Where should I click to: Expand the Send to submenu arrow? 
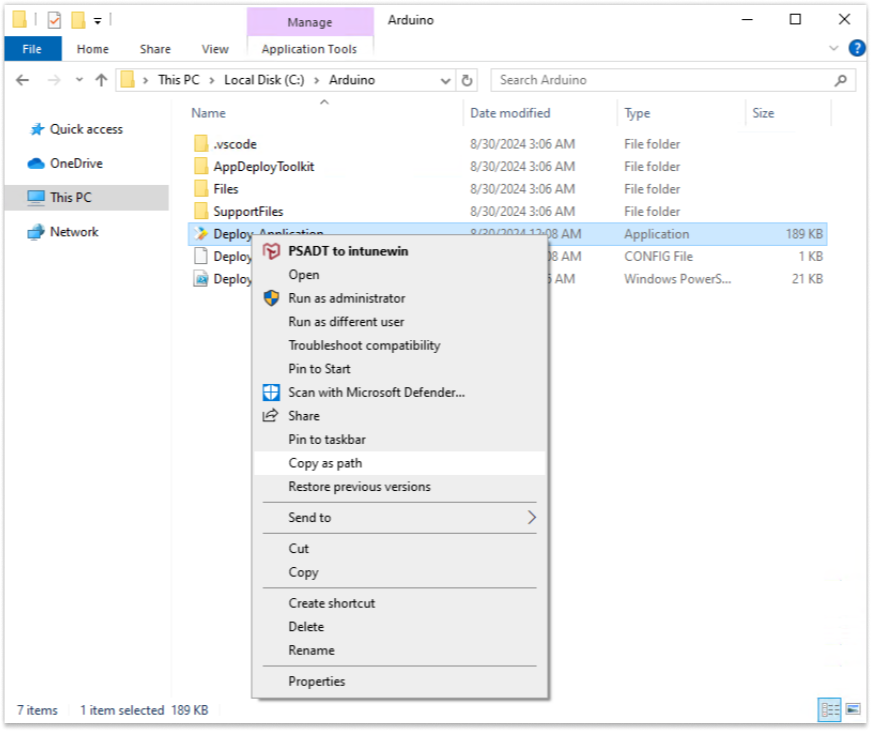pyautogui.click(x=532, y=517)
